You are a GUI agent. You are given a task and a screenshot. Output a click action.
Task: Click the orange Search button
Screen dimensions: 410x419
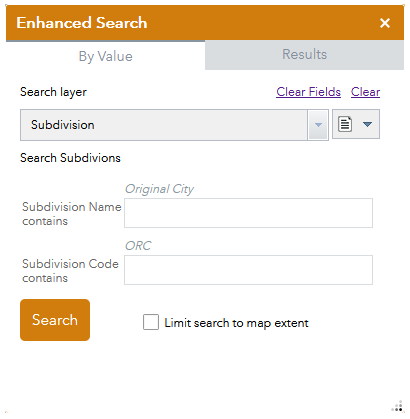tap(55, 320)
